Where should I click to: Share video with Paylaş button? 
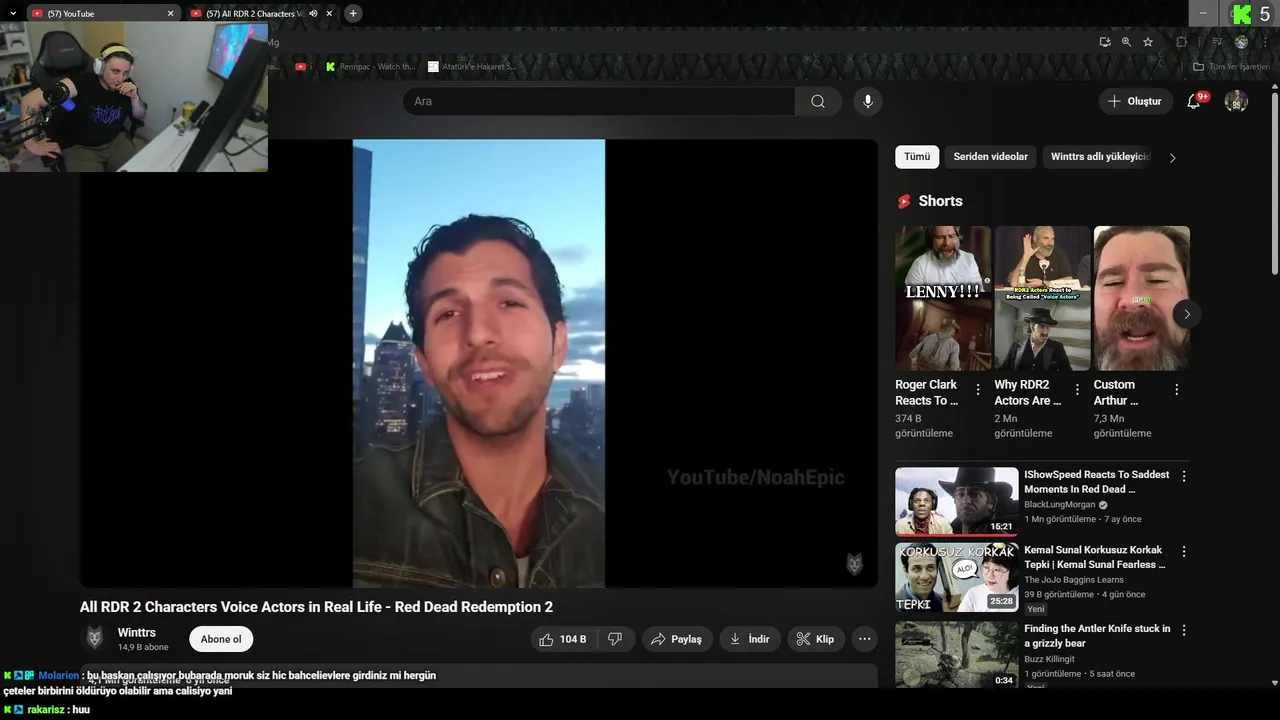676,639
